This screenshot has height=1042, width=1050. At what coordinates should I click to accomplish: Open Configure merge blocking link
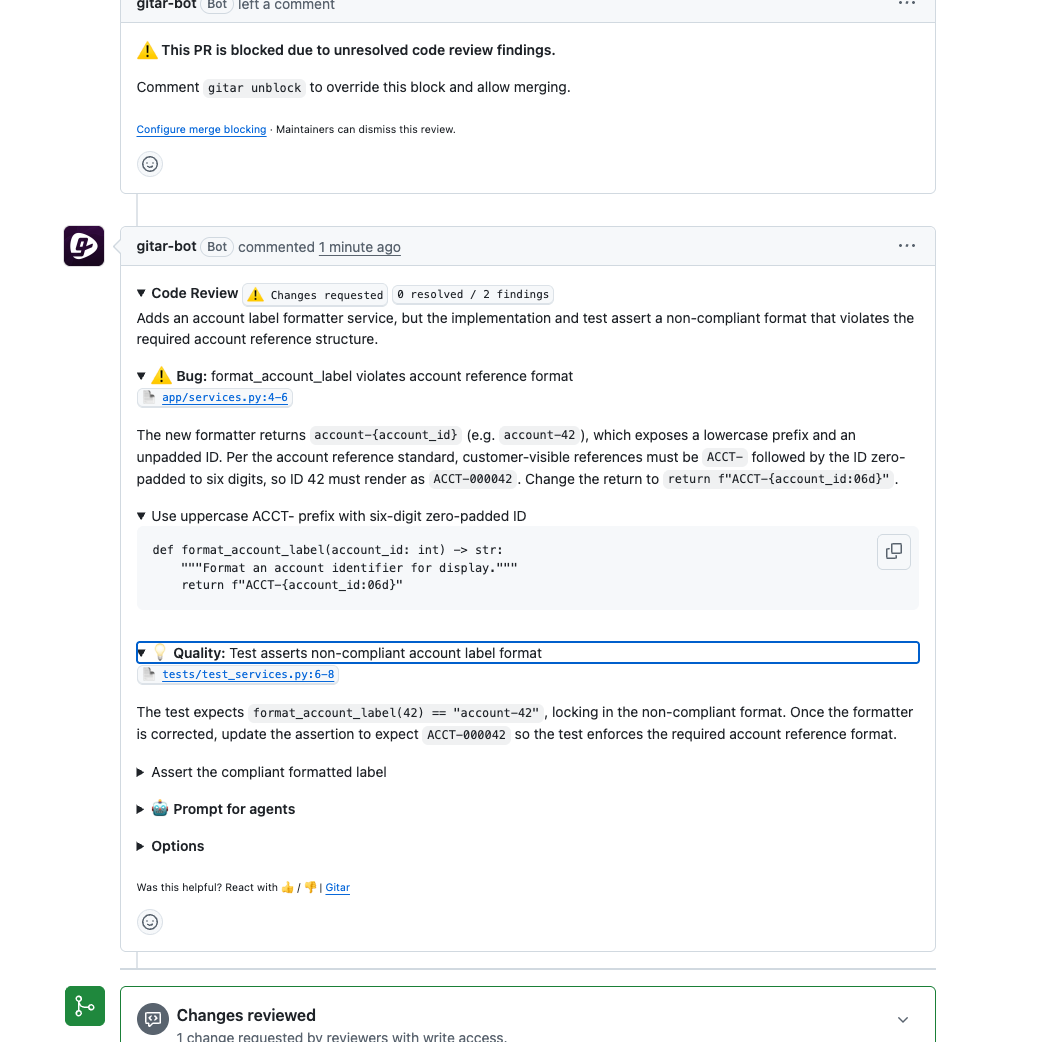(x=202, y=129)
